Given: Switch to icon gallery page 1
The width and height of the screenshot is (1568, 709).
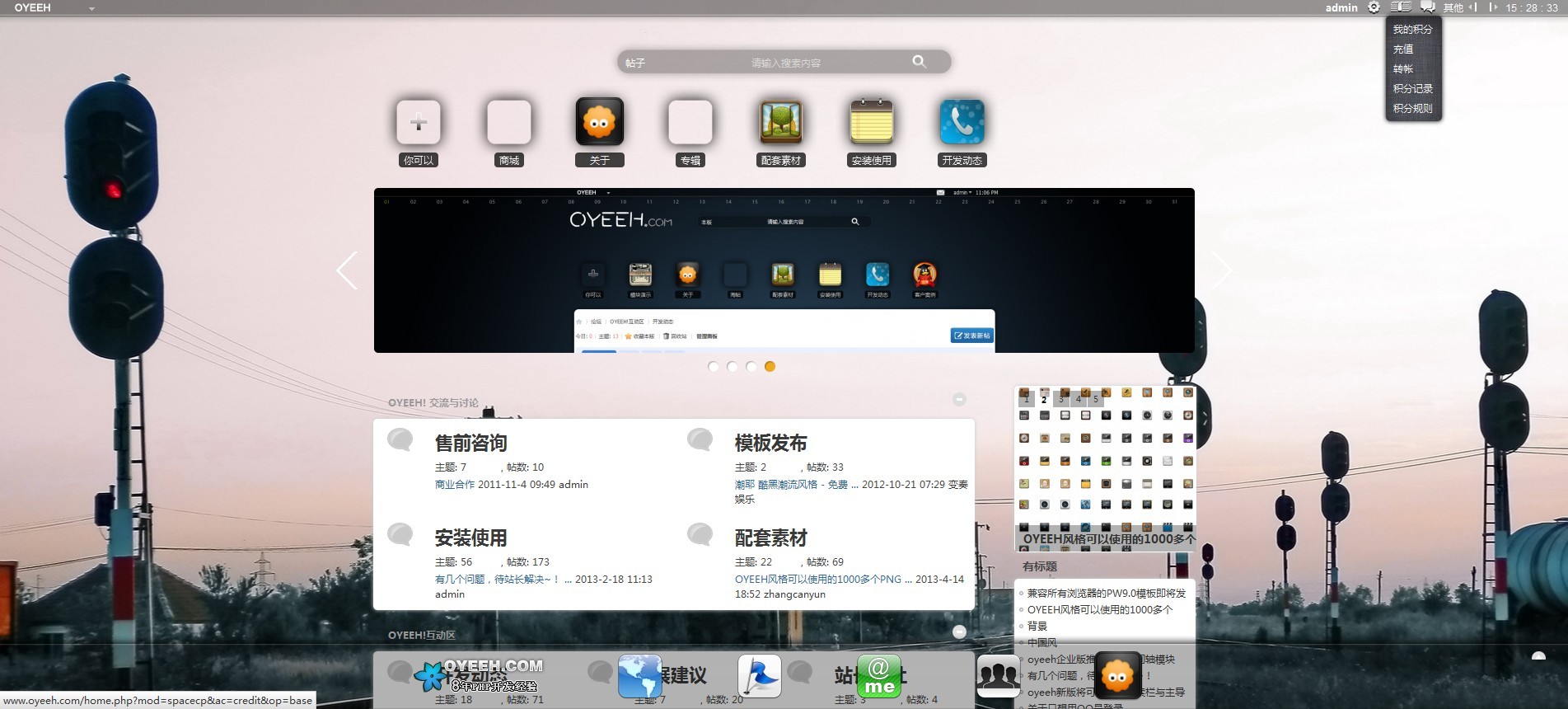Looking at the screenshot, I should click(1026, 399).
